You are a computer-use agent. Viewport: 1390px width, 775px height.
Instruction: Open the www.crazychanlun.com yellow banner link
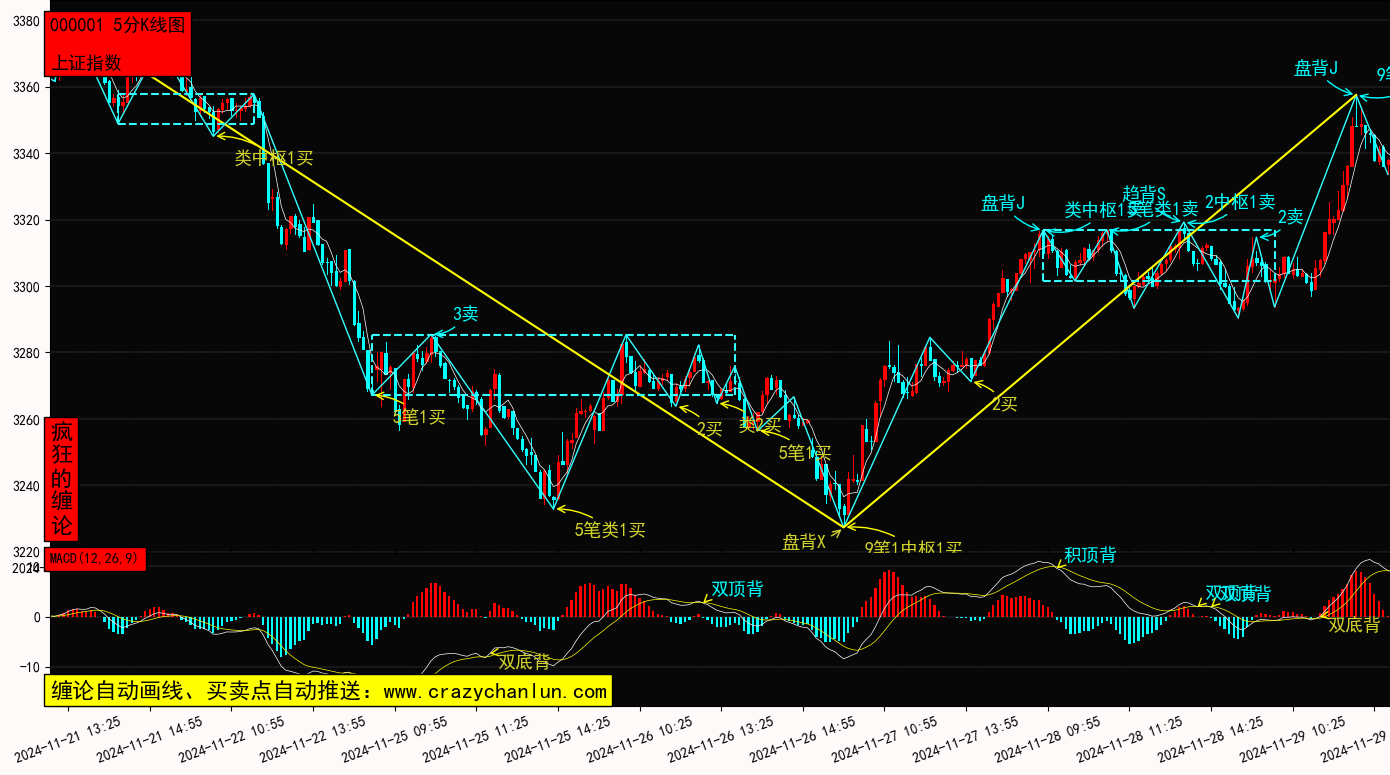point(328,691)
